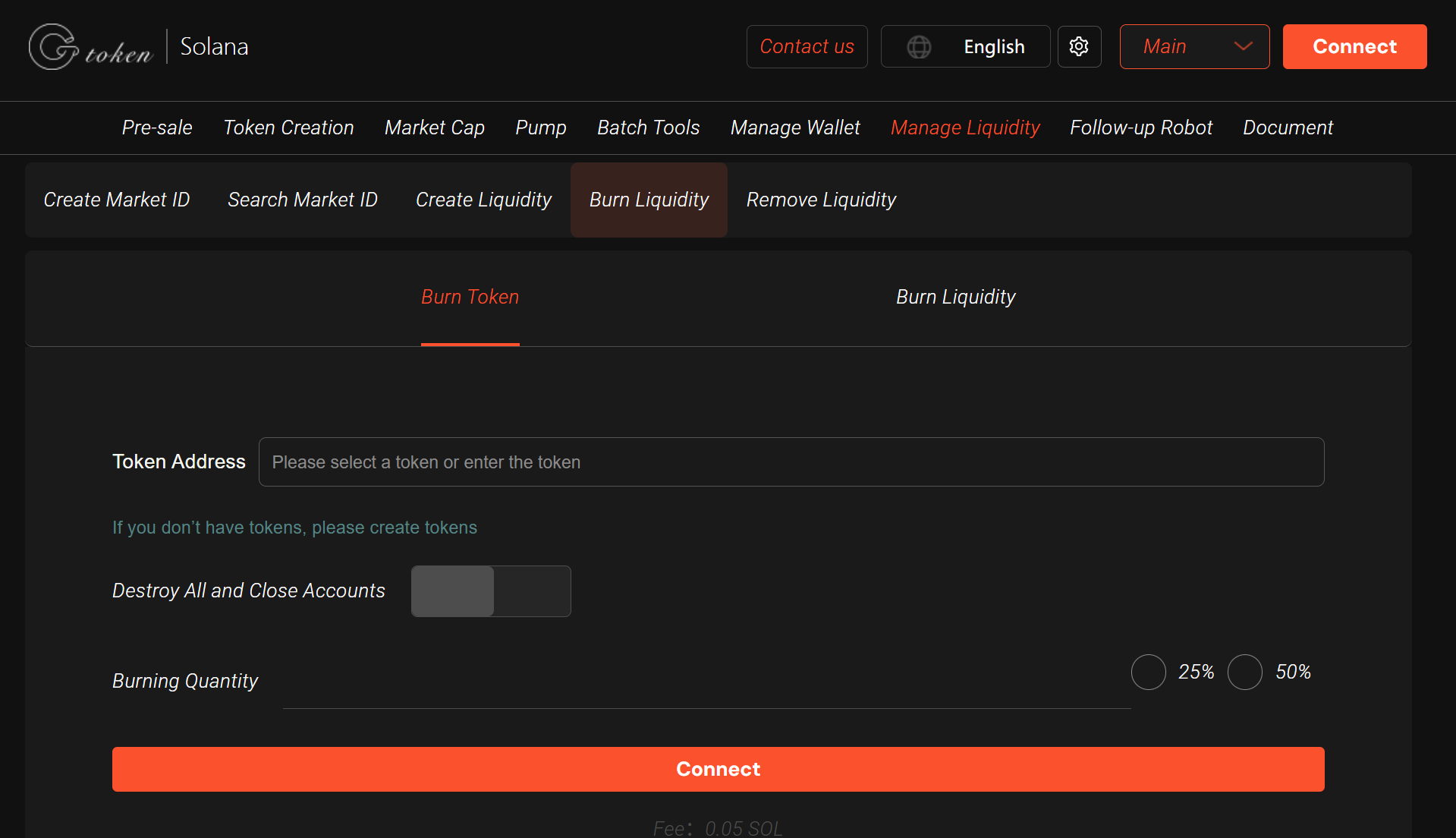Open settings via the gear icon
Image resolution: width=1456 pixels, height=838 pixels.
coord(1079,47)
